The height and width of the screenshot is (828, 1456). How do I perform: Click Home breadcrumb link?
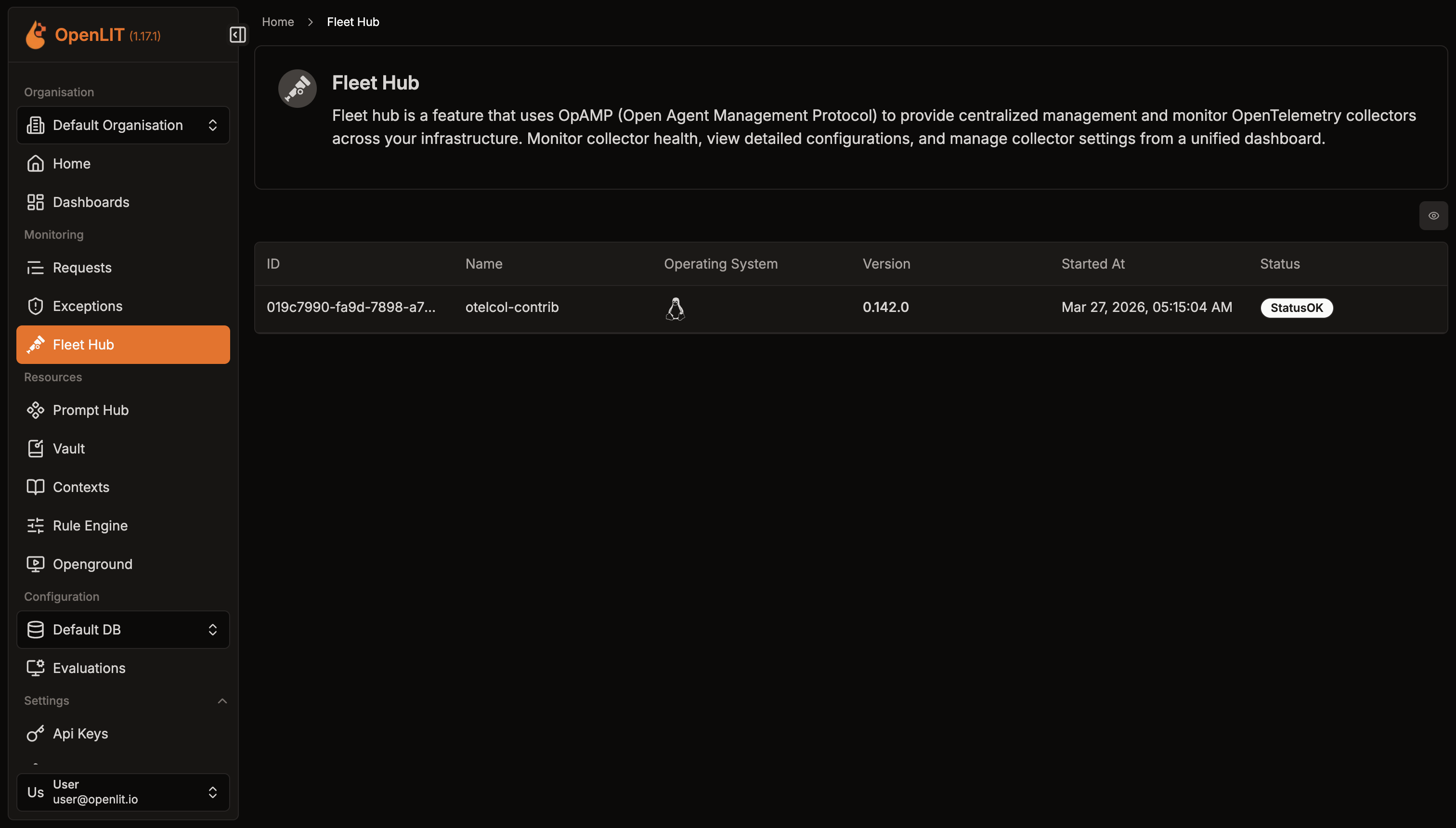[277, 22]
